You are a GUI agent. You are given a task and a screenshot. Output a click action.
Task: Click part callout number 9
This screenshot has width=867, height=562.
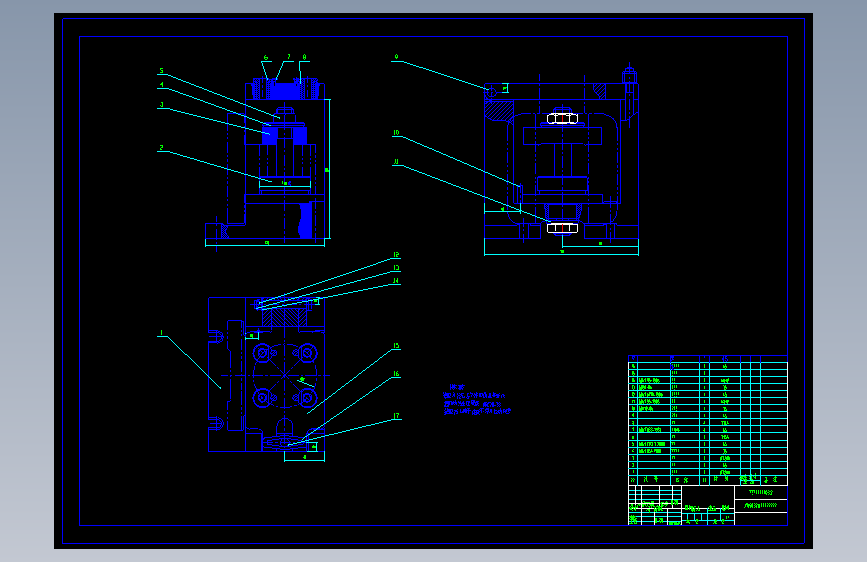(x=396, y=57)
